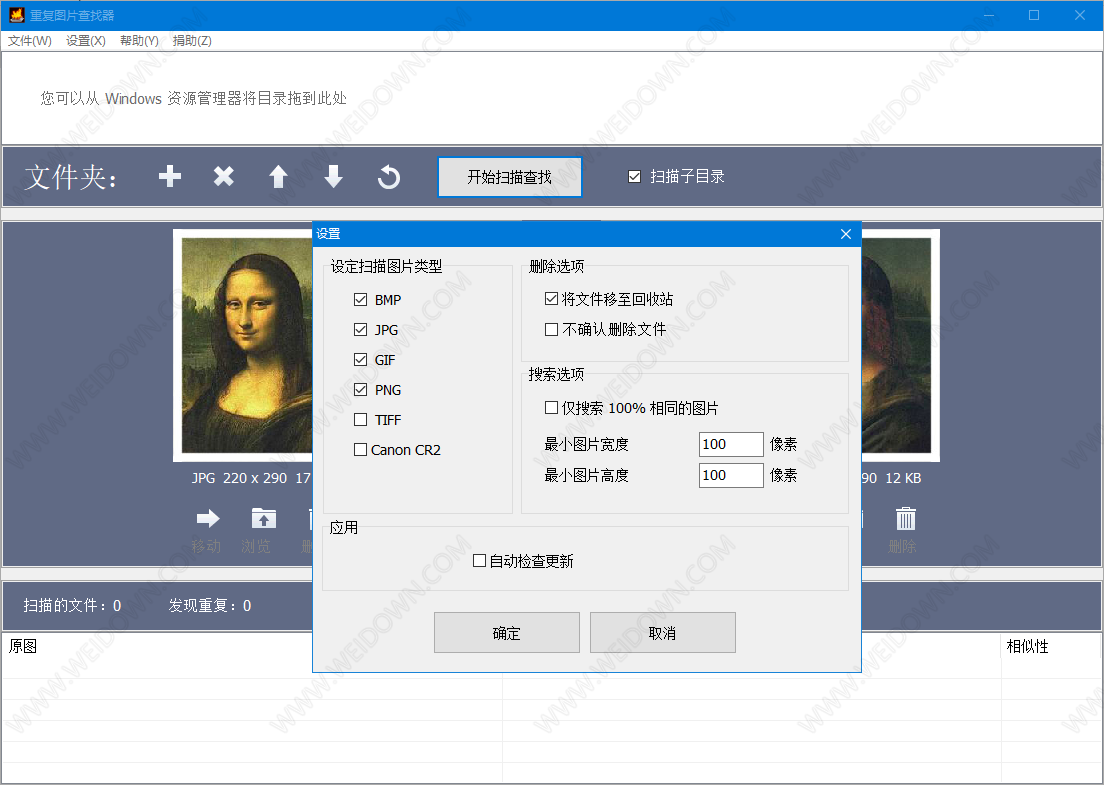Viewport: 1104px width, 785px height.
Task: Click the 发现重复：0 status text
Action: (x=210, y=605)
